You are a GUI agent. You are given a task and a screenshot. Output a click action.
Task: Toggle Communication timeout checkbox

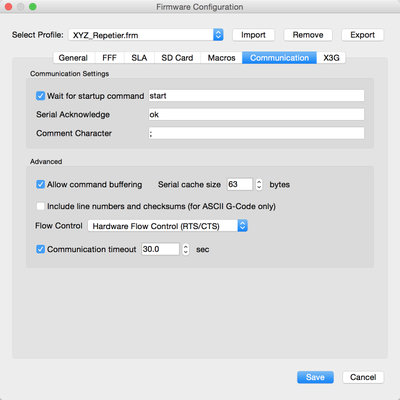point(40,249)
